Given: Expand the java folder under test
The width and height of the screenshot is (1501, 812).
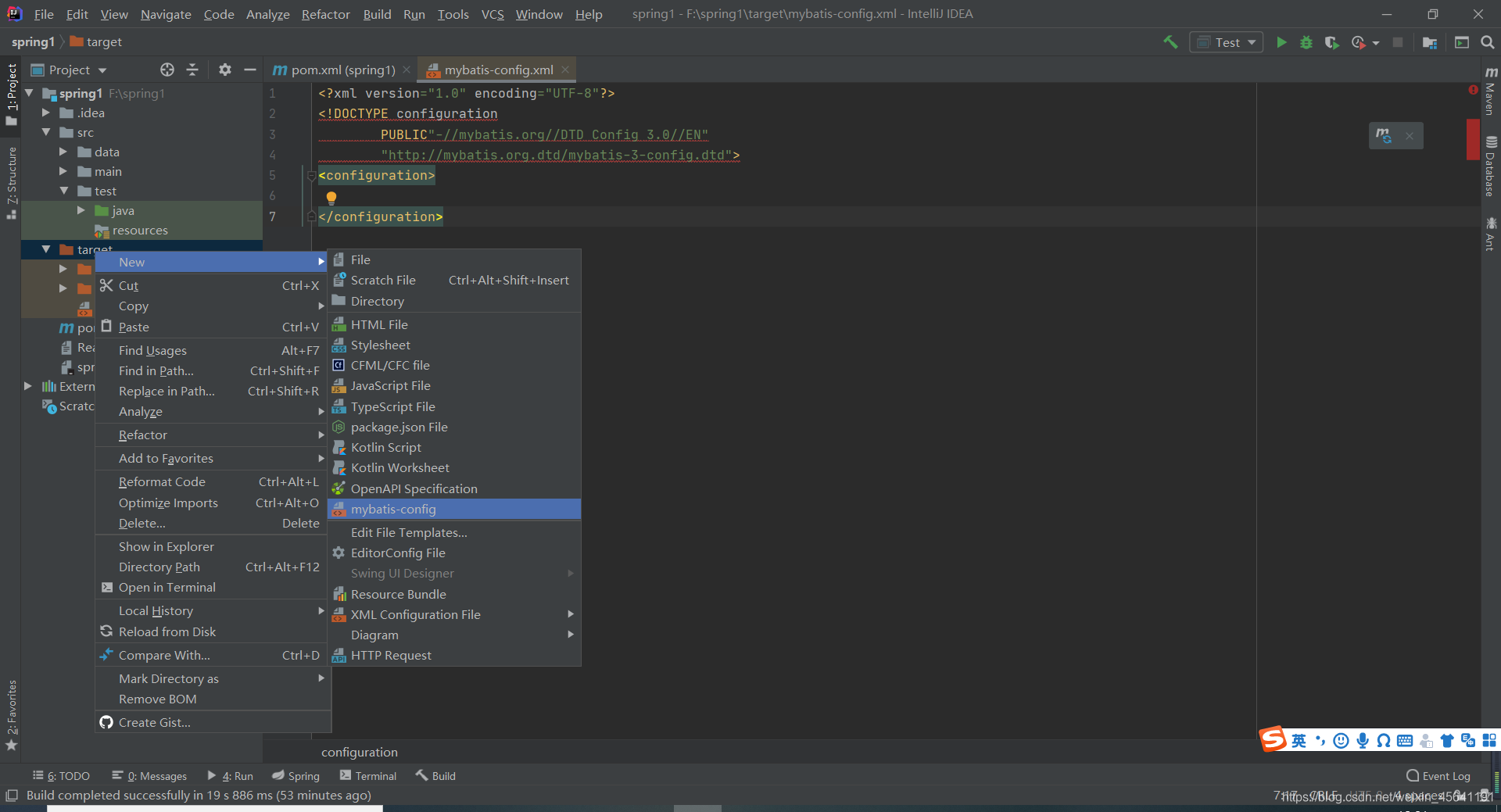Looking at the screenshot, I should click(x=81, y=210).
